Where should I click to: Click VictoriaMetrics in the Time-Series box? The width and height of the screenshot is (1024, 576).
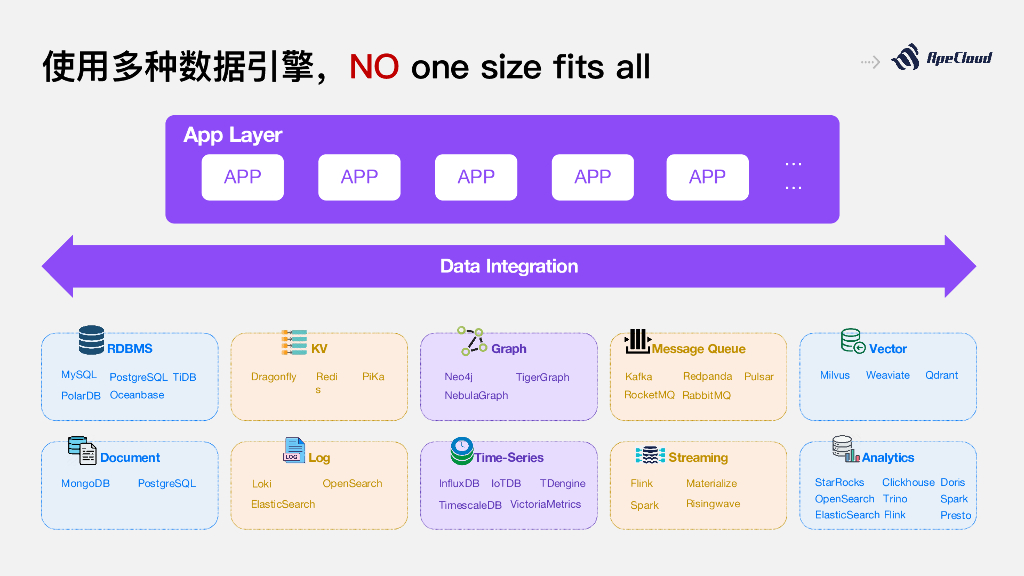click(x=545, y=504)
